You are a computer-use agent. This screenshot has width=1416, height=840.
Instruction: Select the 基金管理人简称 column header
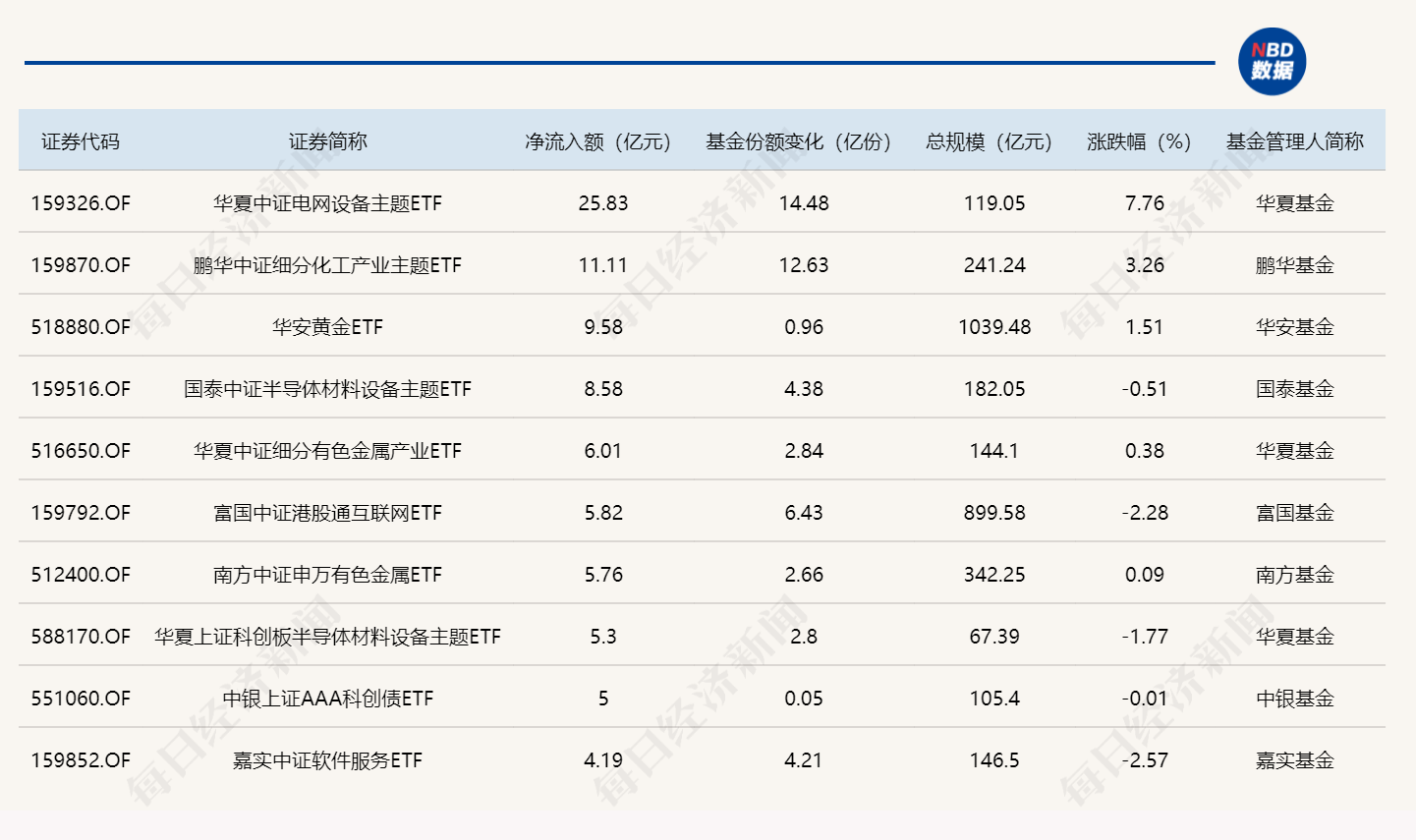point(1296,140)
